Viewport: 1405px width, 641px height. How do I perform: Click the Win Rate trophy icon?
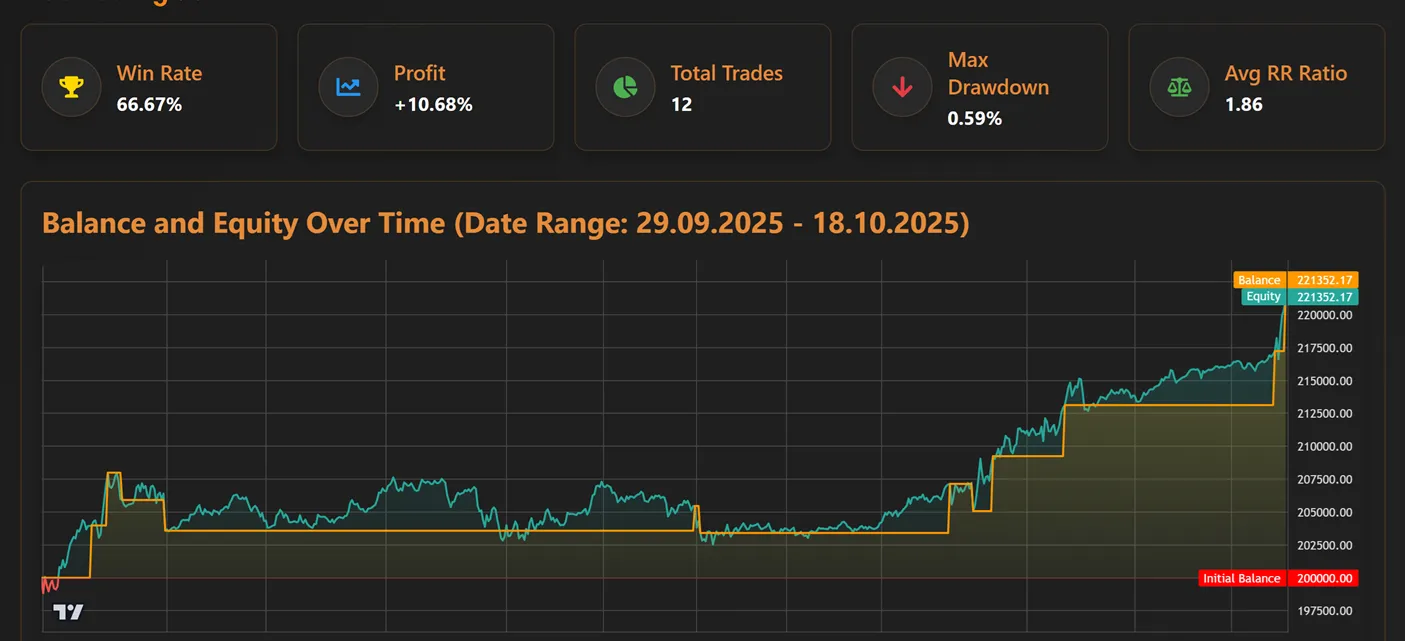tap(71, 87)
